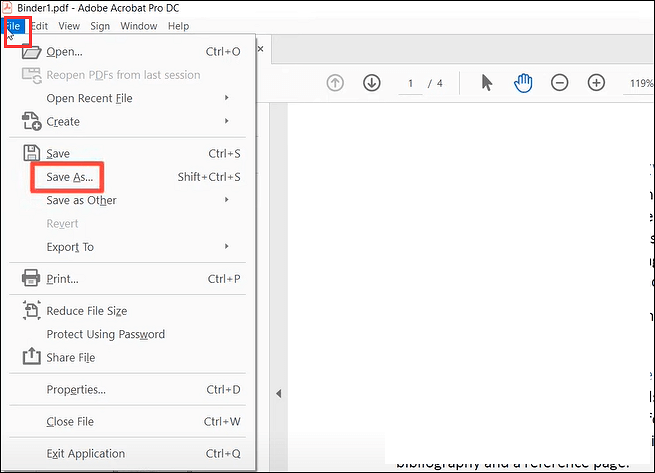Click the zoom out minus icon
This screenshot has width=655, height=473.
(x=560, y=83)
